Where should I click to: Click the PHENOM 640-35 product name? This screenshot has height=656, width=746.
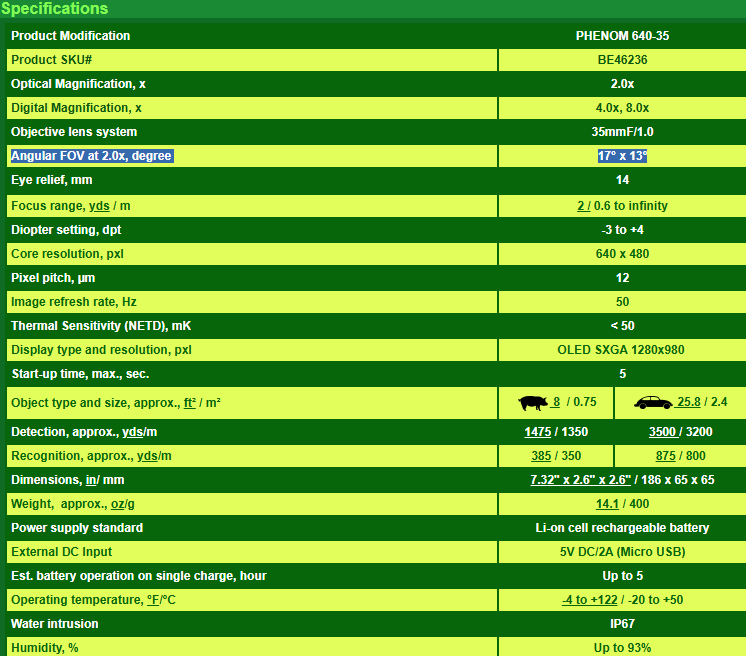[x=622, y=36]
